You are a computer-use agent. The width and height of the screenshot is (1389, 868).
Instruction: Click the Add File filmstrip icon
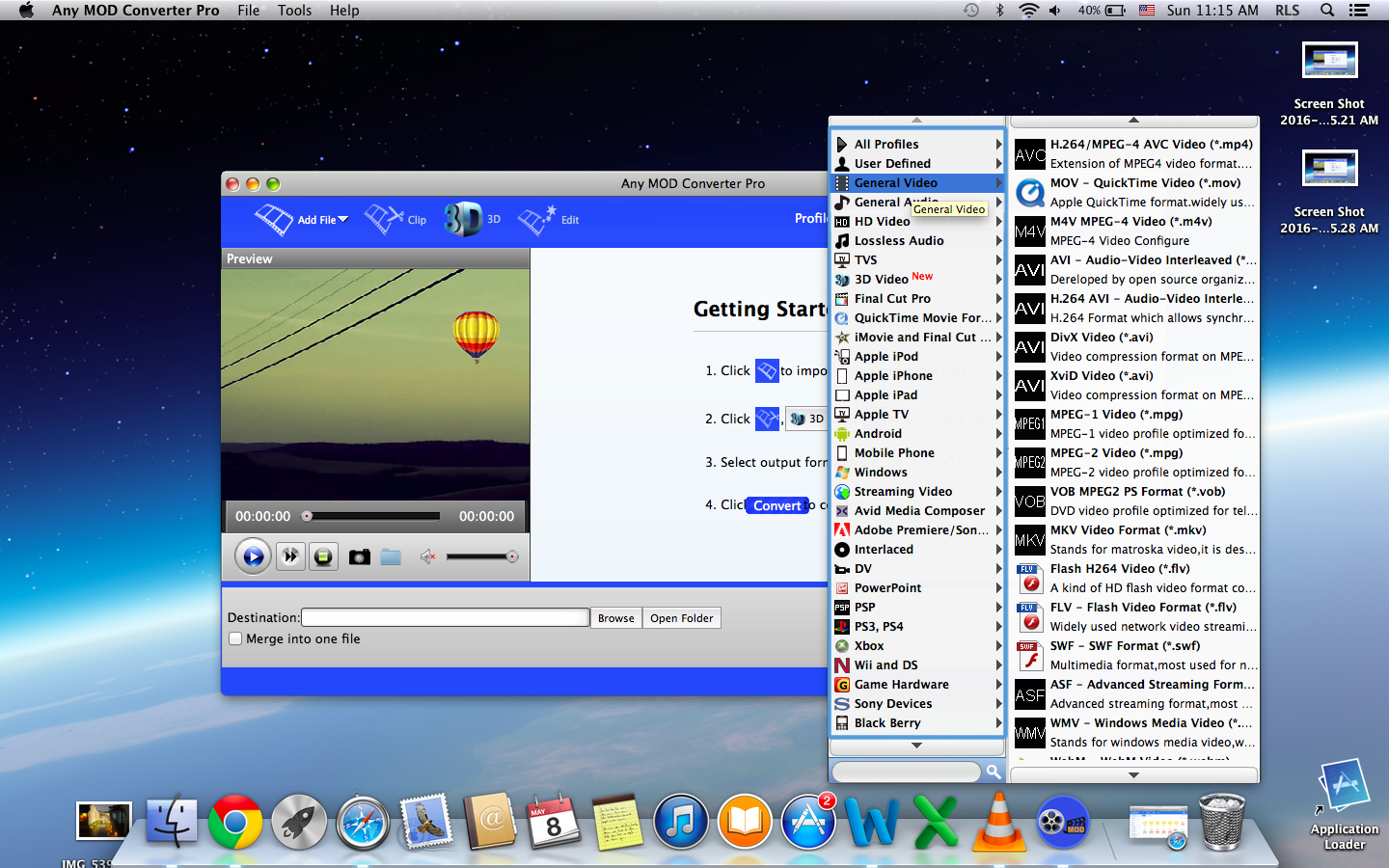click(x=274, y=220)
